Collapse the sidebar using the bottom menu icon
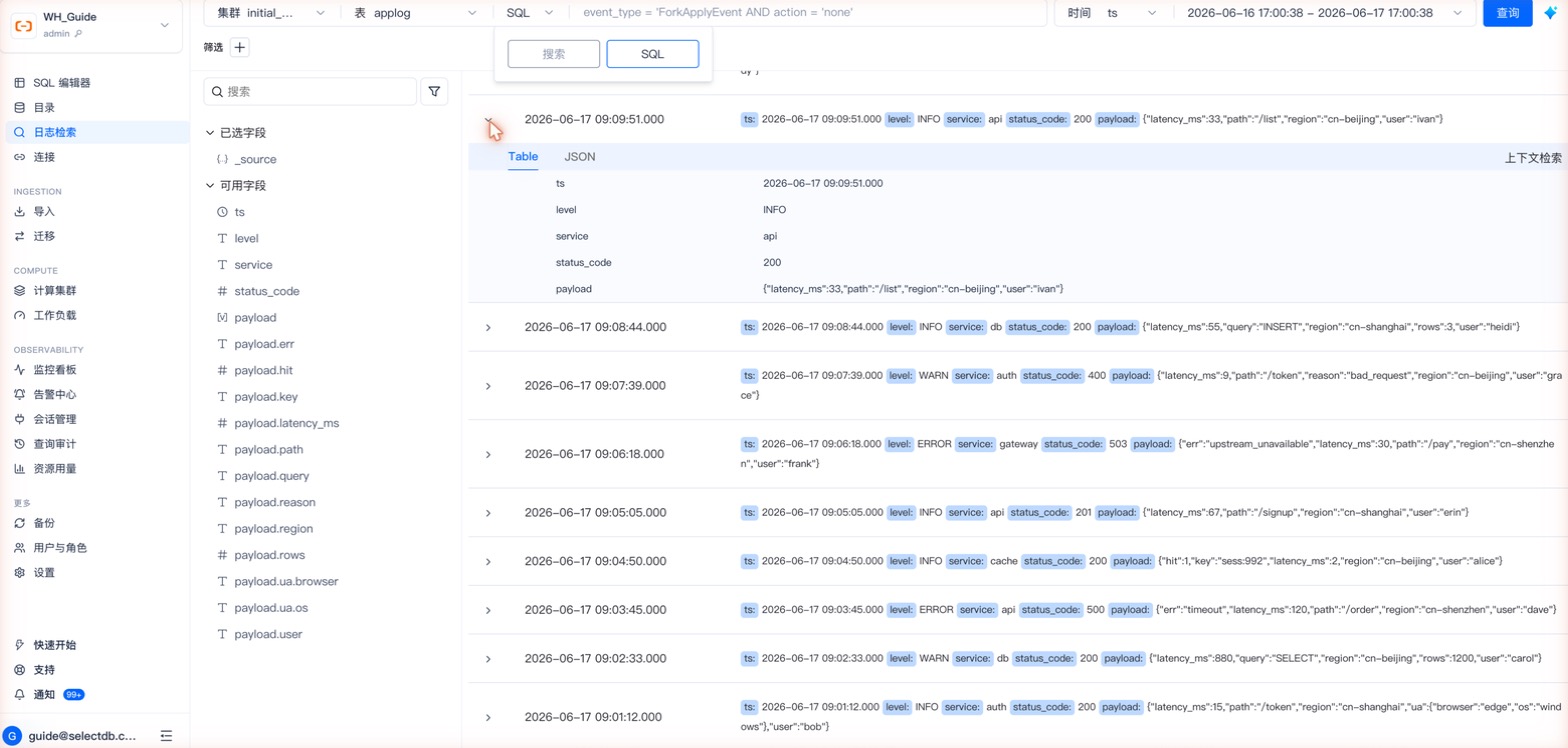Screen dimensions: 1568x748 [x=166, y=735]
